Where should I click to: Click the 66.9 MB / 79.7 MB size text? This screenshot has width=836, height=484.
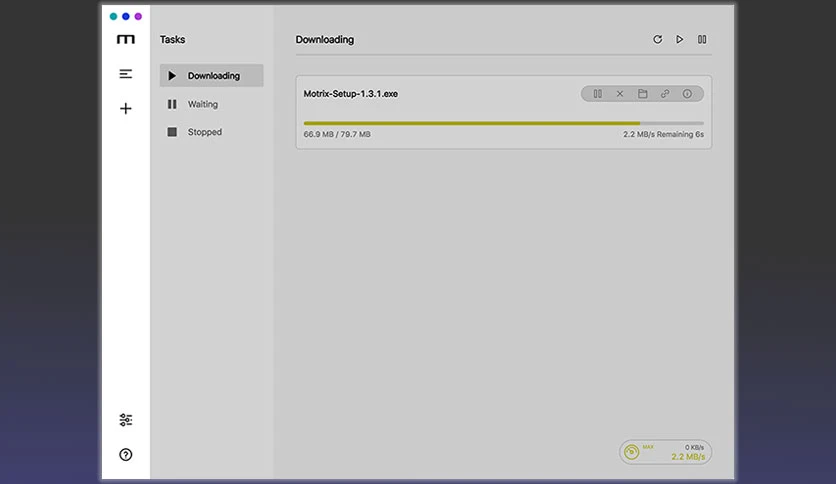tap(337, 134)
